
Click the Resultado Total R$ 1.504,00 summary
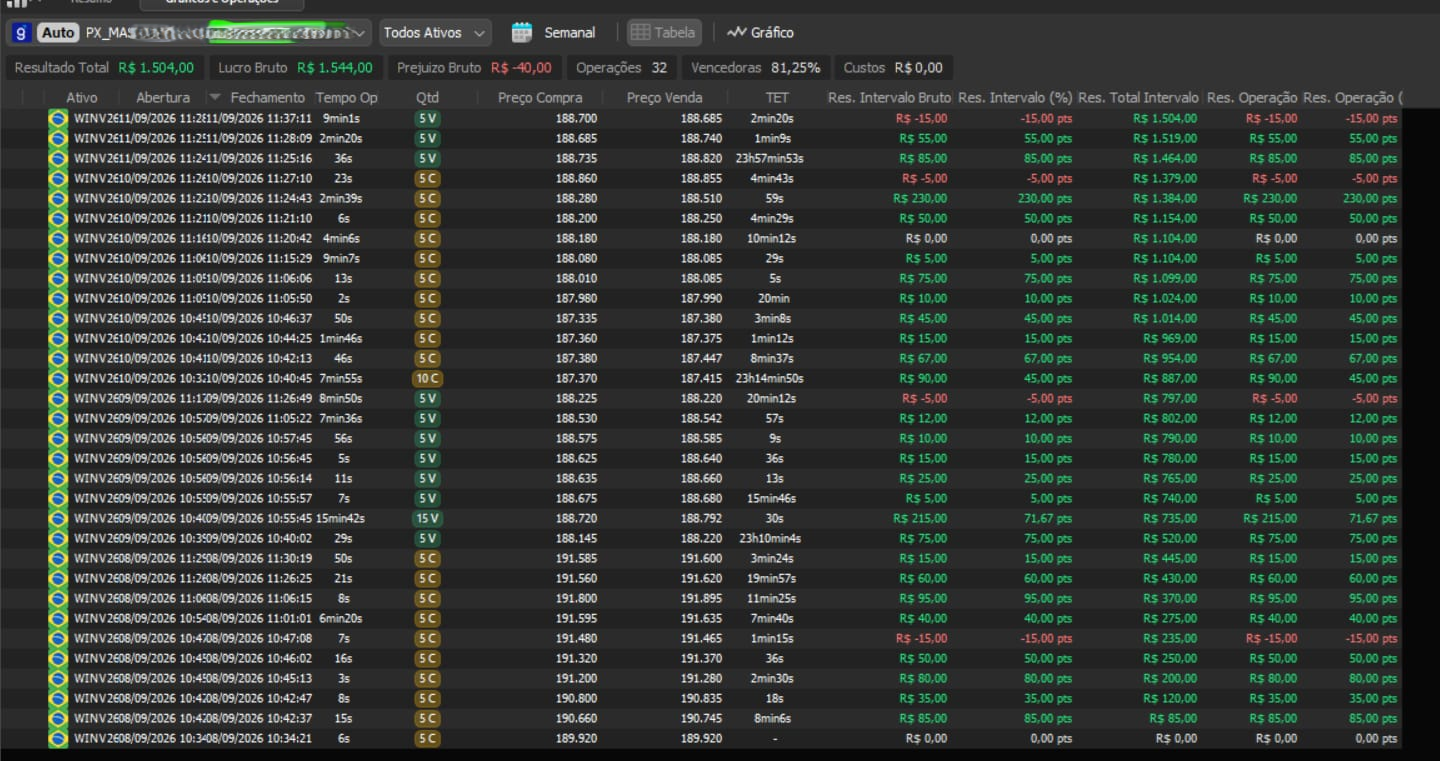[x=104, y=68]
